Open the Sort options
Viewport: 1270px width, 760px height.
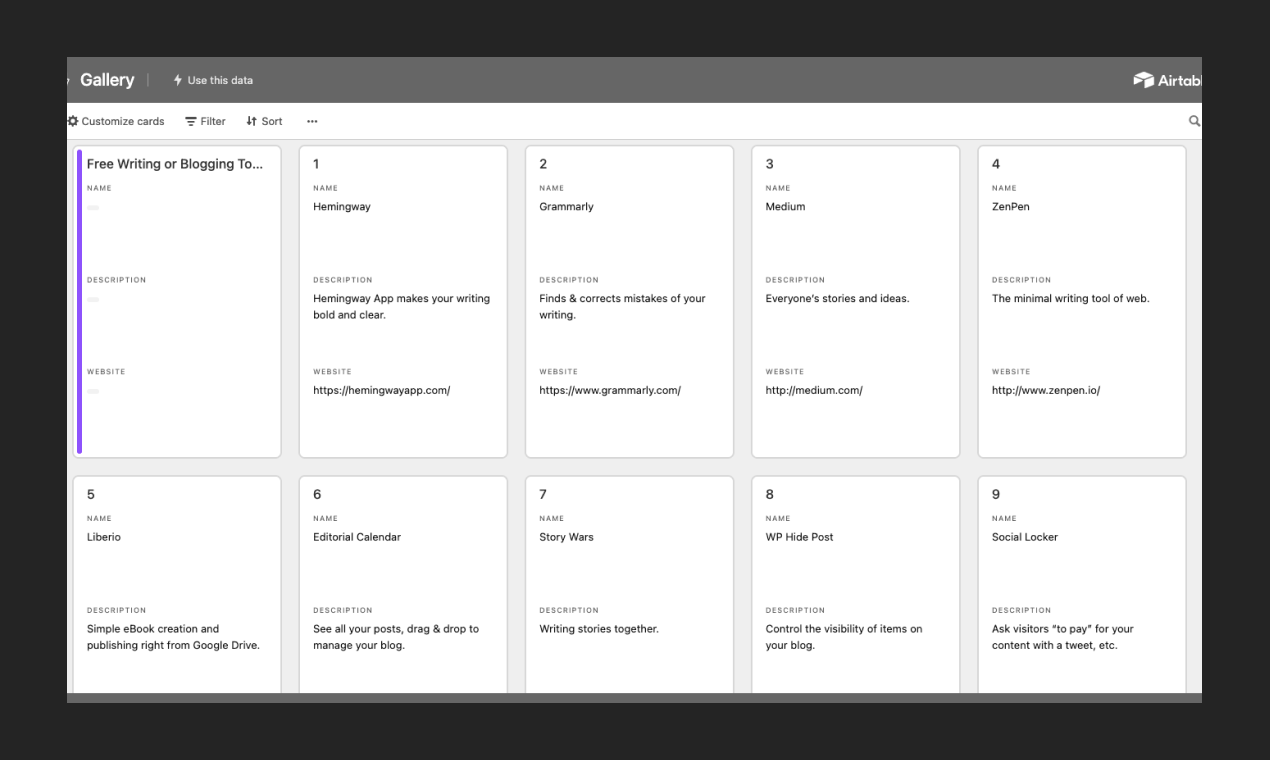click(x=264, y=121)
